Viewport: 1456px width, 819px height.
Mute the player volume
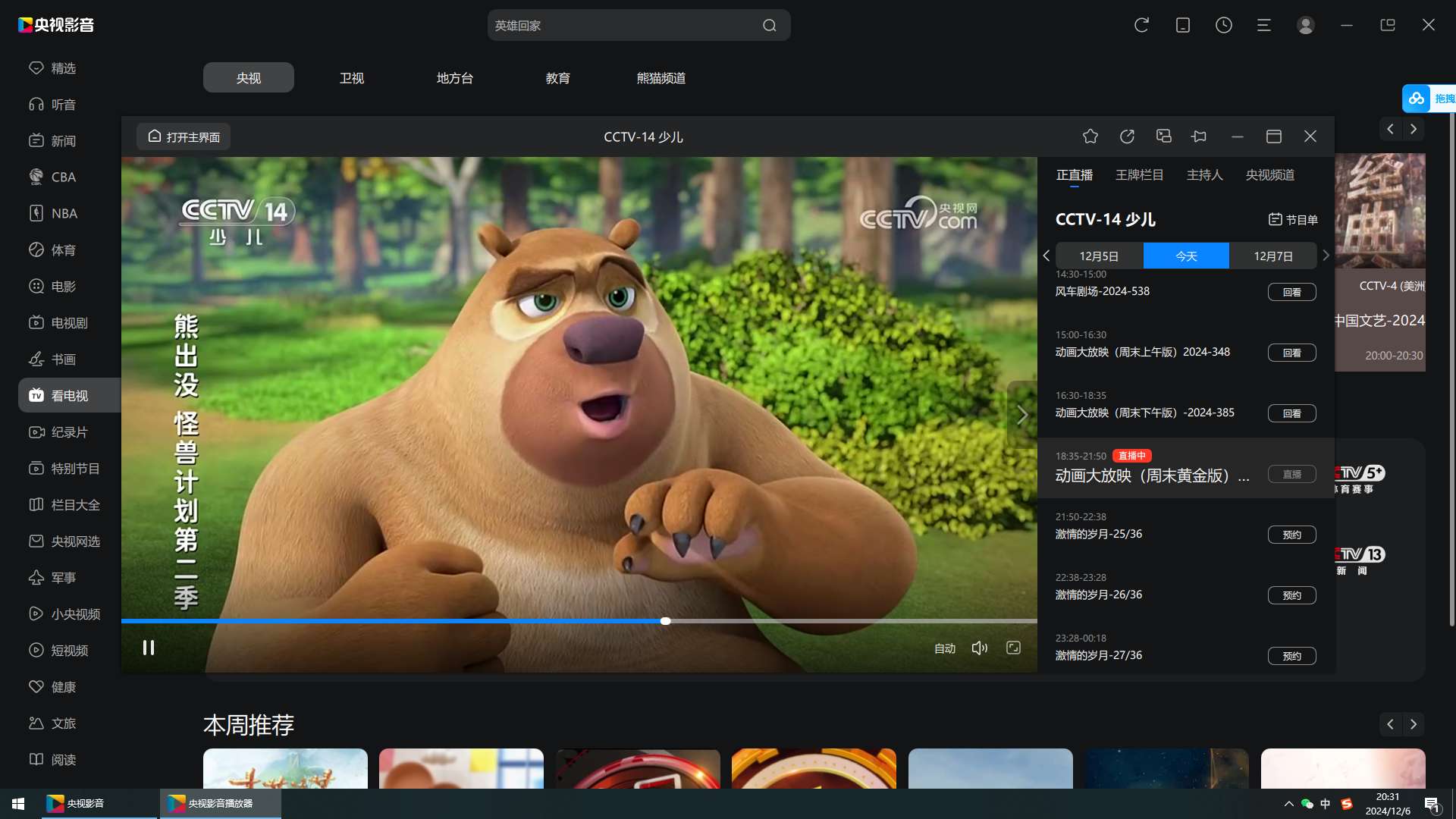[x=980, y=648]
